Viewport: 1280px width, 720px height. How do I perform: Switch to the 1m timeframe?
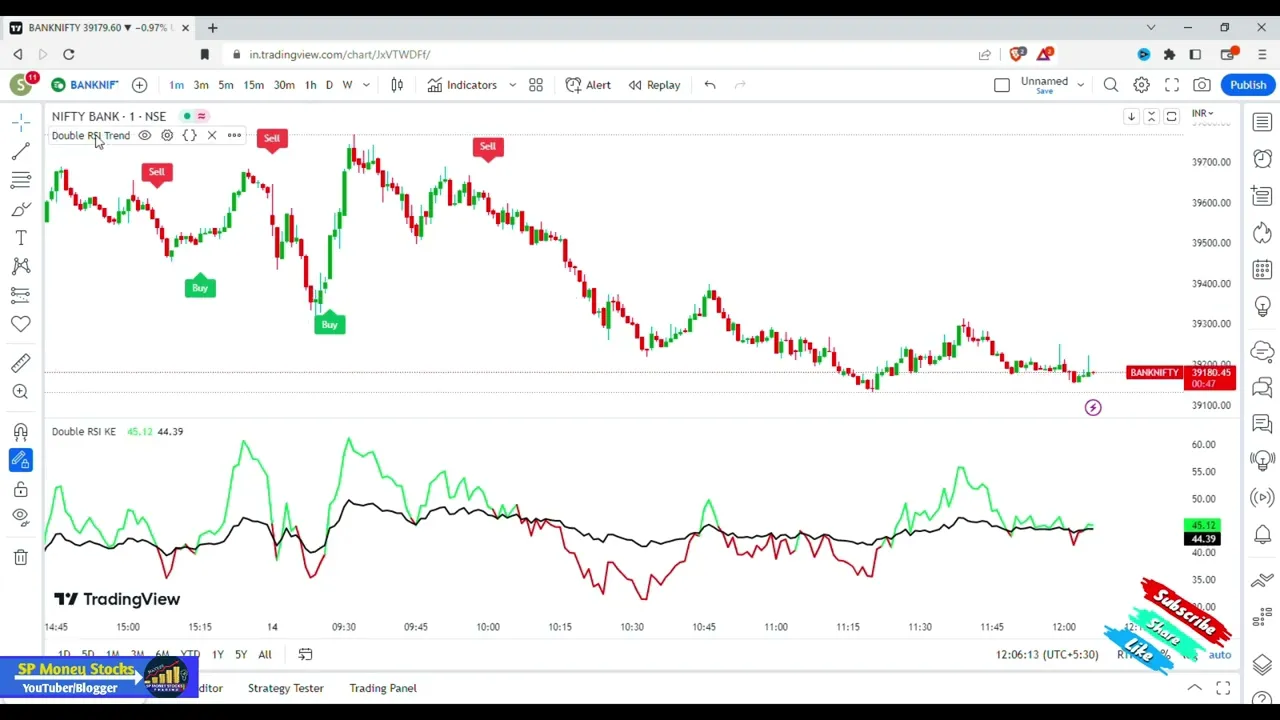coord(177,85)
